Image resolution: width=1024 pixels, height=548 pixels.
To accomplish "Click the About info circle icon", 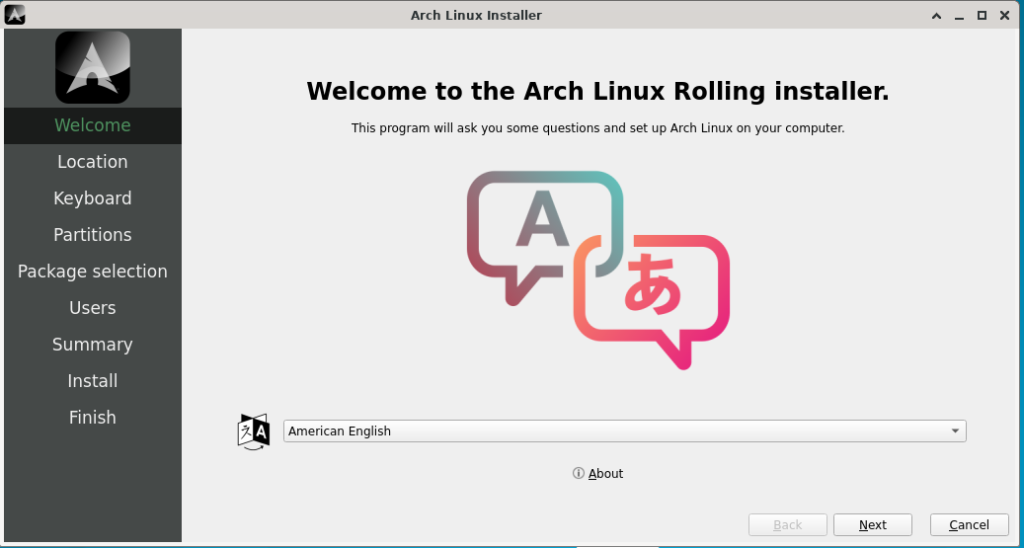I will [x=579, y=474].
